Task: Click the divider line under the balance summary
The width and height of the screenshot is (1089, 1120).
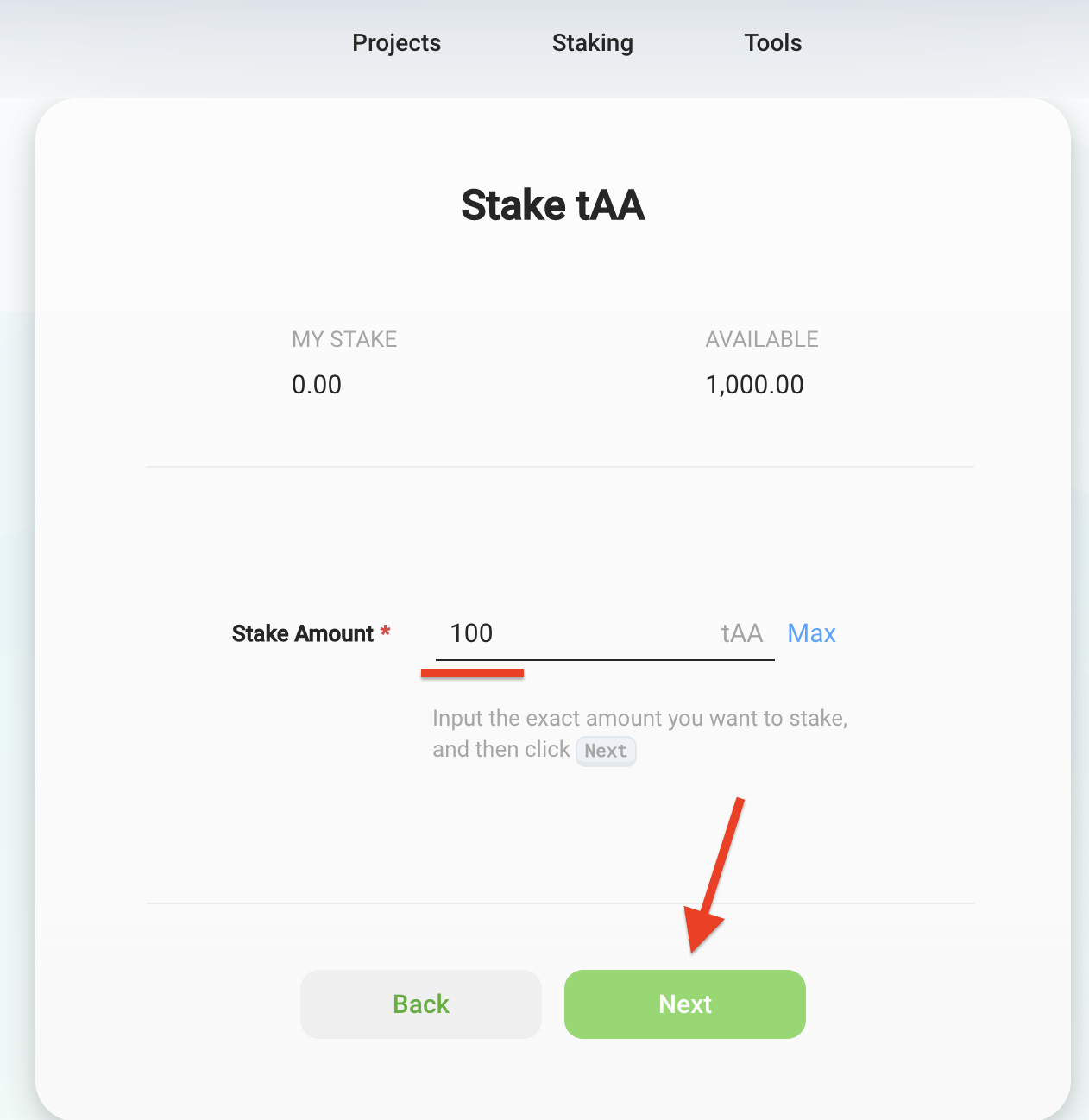Action: click(559, 467)
